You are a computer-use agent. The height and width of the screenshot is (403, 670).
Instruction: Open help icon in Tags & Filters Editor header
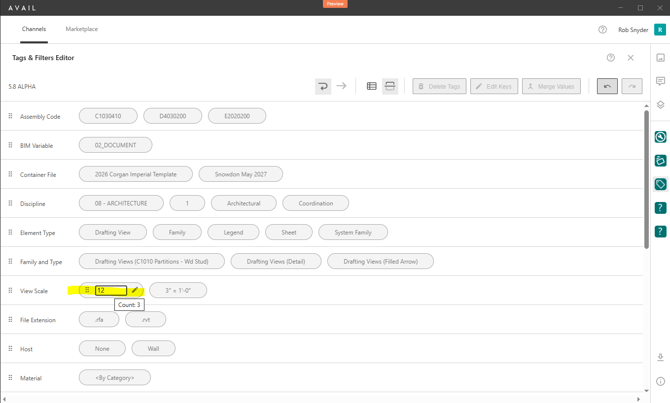[x=611, y=58]
